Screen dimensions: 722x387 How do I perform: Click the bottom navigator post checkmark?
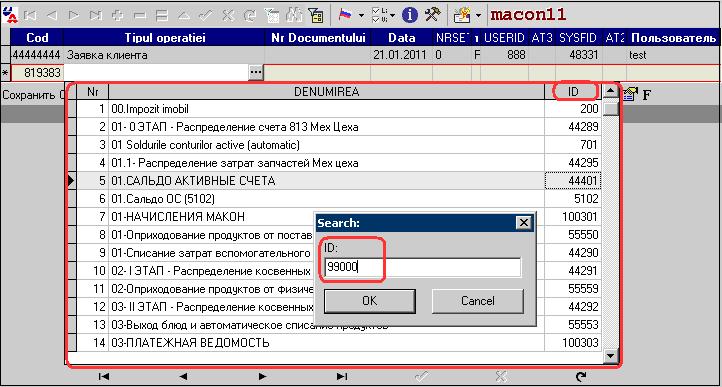pyautogui.click(x=421, y=377)
